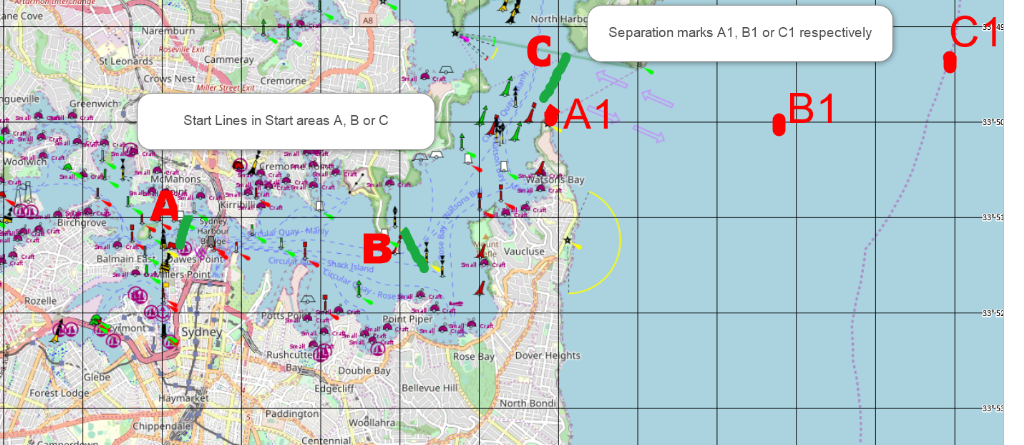Select green start line in area A
Image resolution: width=1024 pixels, height=445 pixels.
[x=184, y=233]
